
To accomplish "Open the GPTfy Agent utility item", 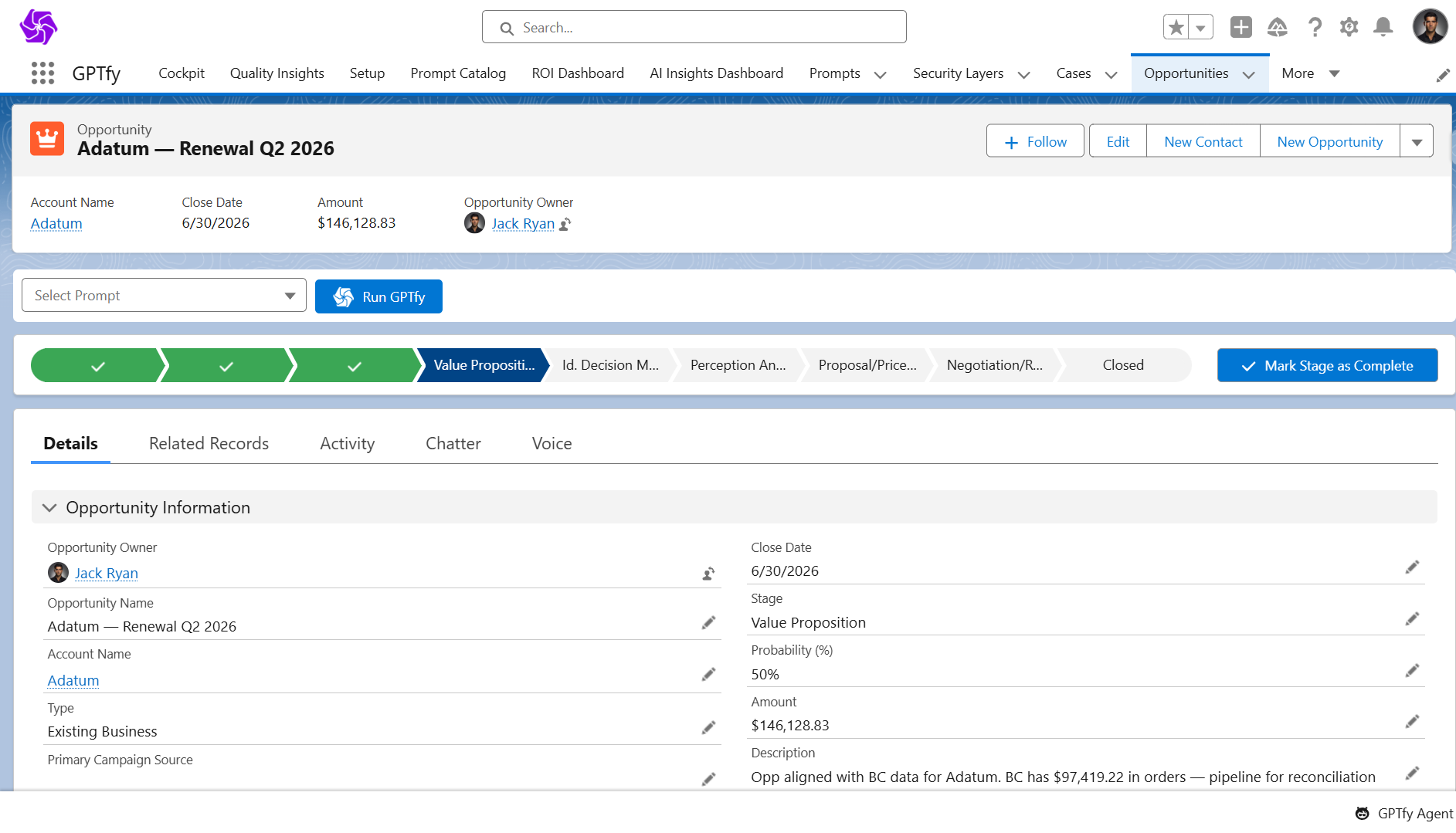I will (1404, 814).
